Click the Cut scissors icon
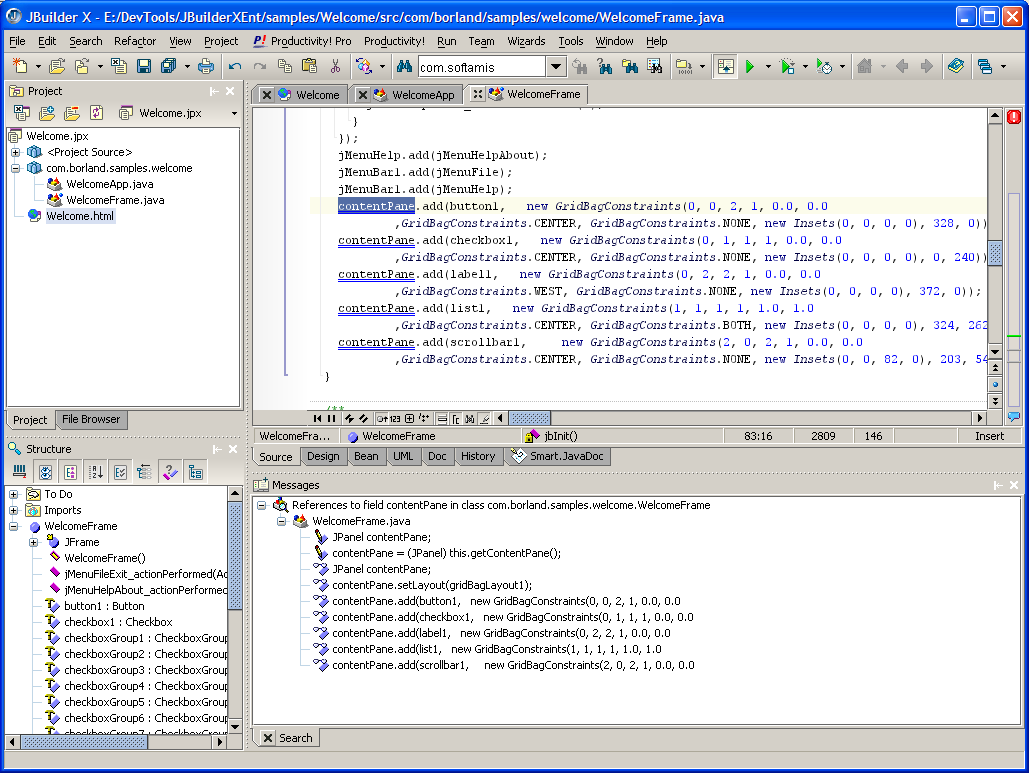The width and height of the screenshot is (1029, 773). (x=335, y=67)
